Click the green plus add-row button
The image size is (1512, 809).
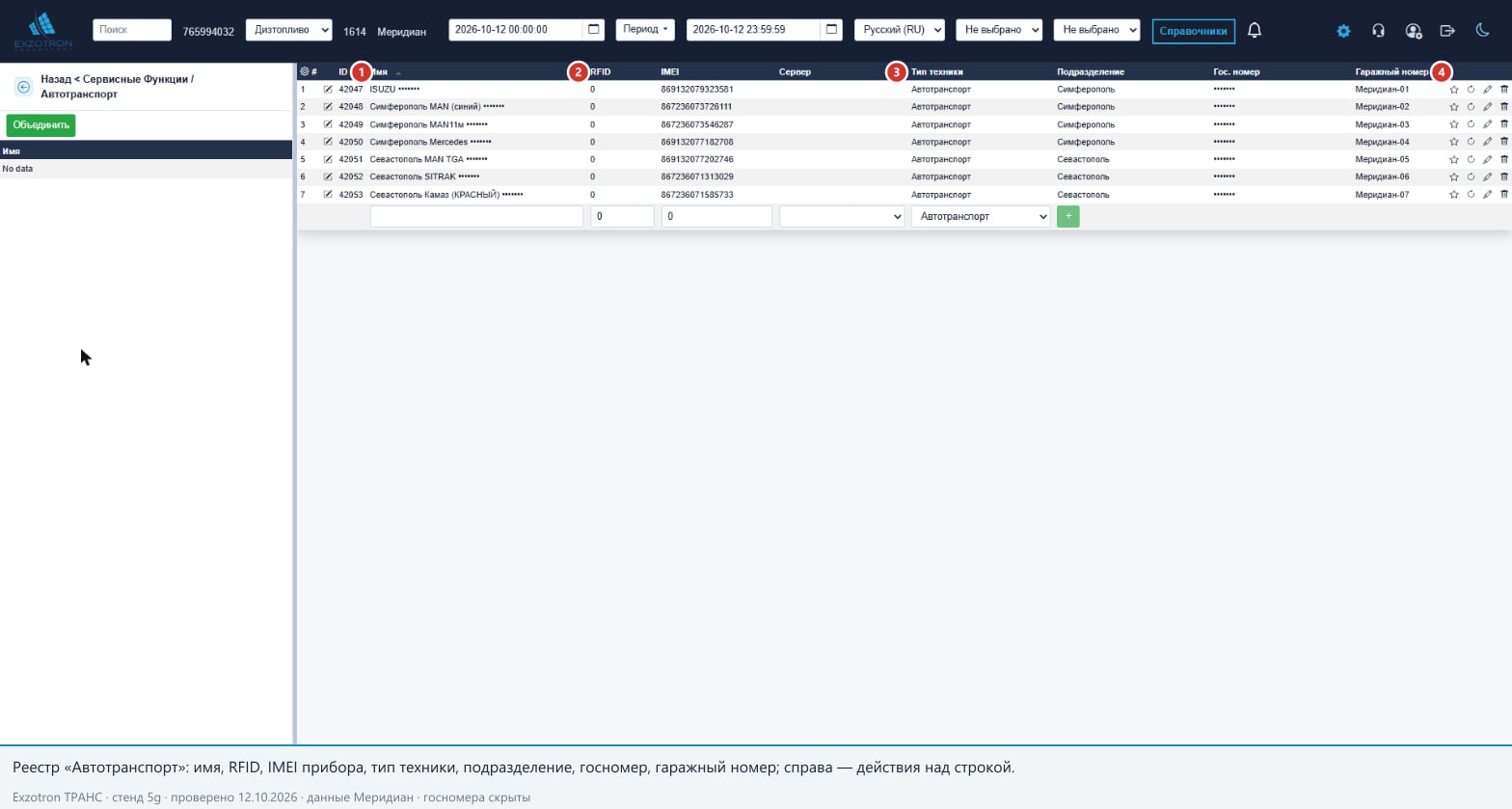coord(1068,216)
